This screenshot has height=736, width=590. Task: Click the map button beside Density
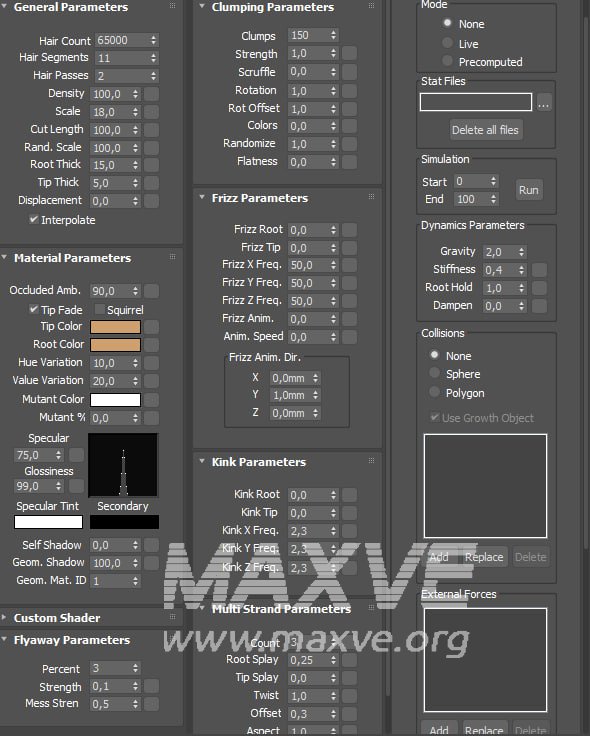[x=151, y=94]
